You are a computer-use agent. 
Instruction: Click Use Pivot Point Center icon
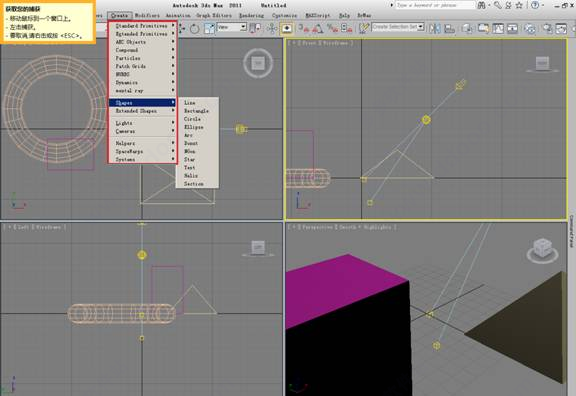click(255, 28)
